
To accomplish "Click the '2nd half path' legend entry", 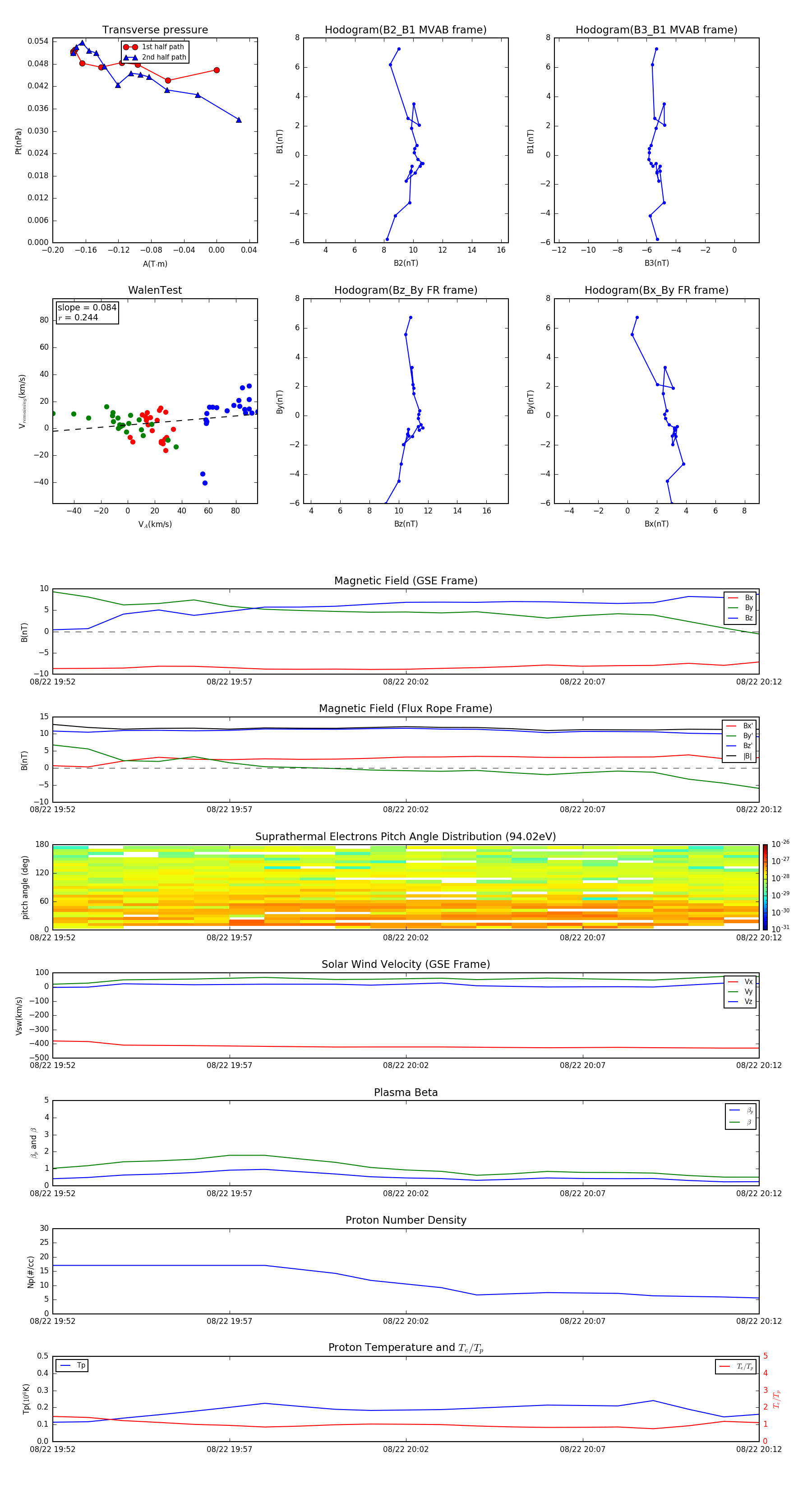I will 154,57.
